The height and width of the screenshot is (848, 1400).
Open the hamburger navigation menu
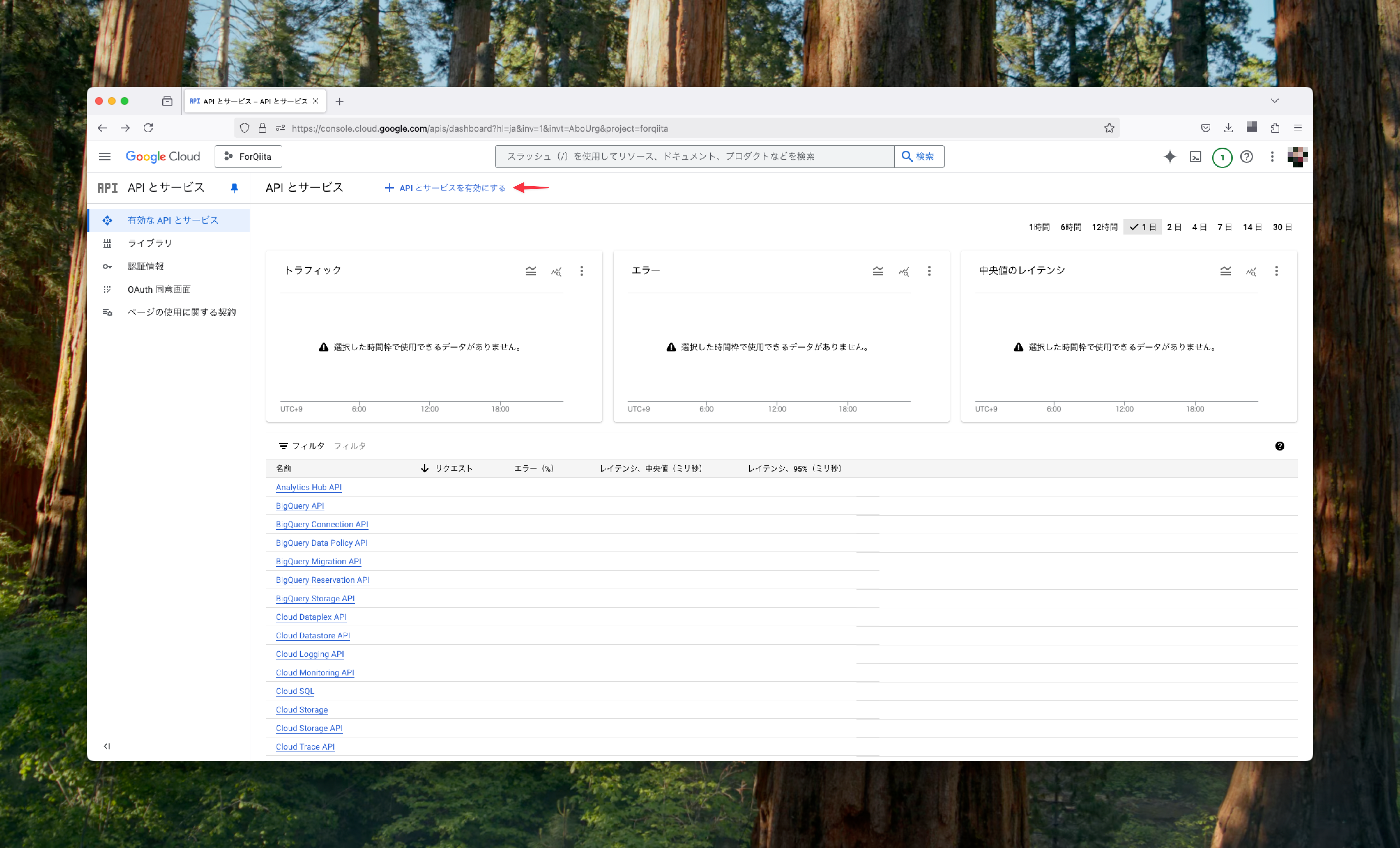(104, 156)
